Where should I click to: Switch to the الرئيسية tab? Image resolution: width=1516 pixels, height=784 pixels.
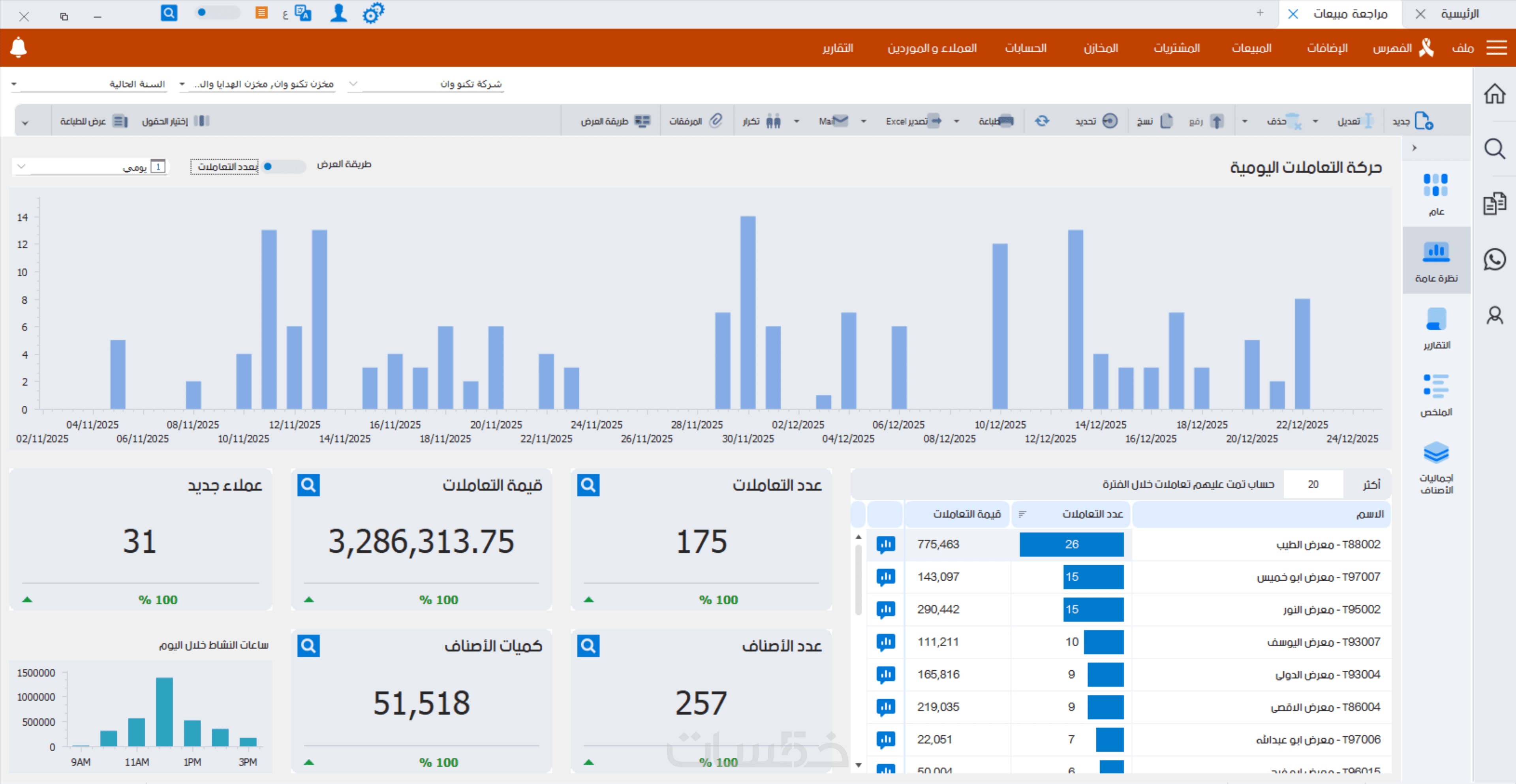click(x=1460, y=13)
